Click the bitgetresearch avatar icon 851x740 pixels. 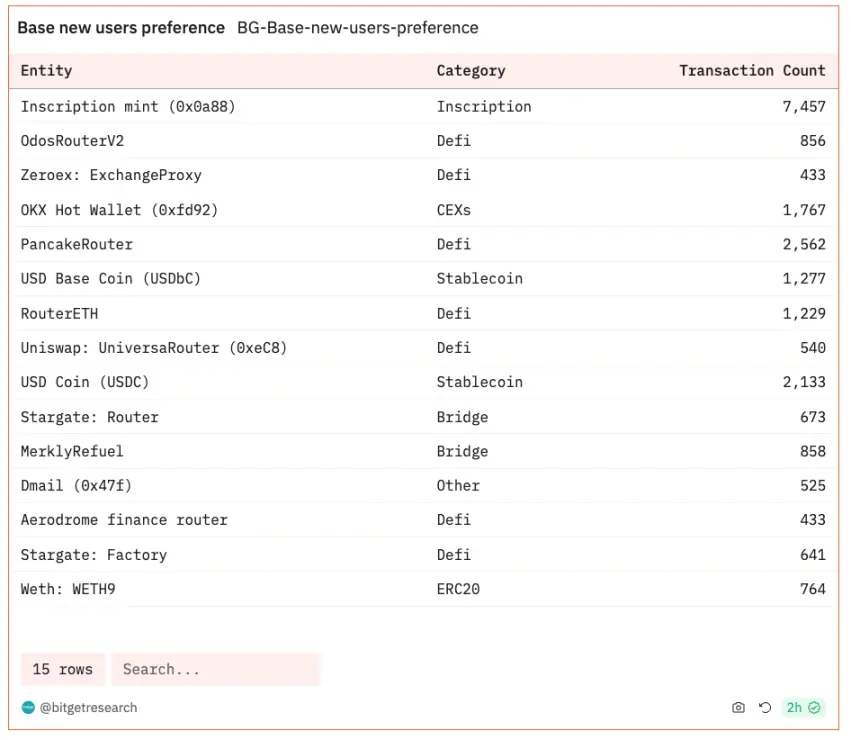point(28,708)
